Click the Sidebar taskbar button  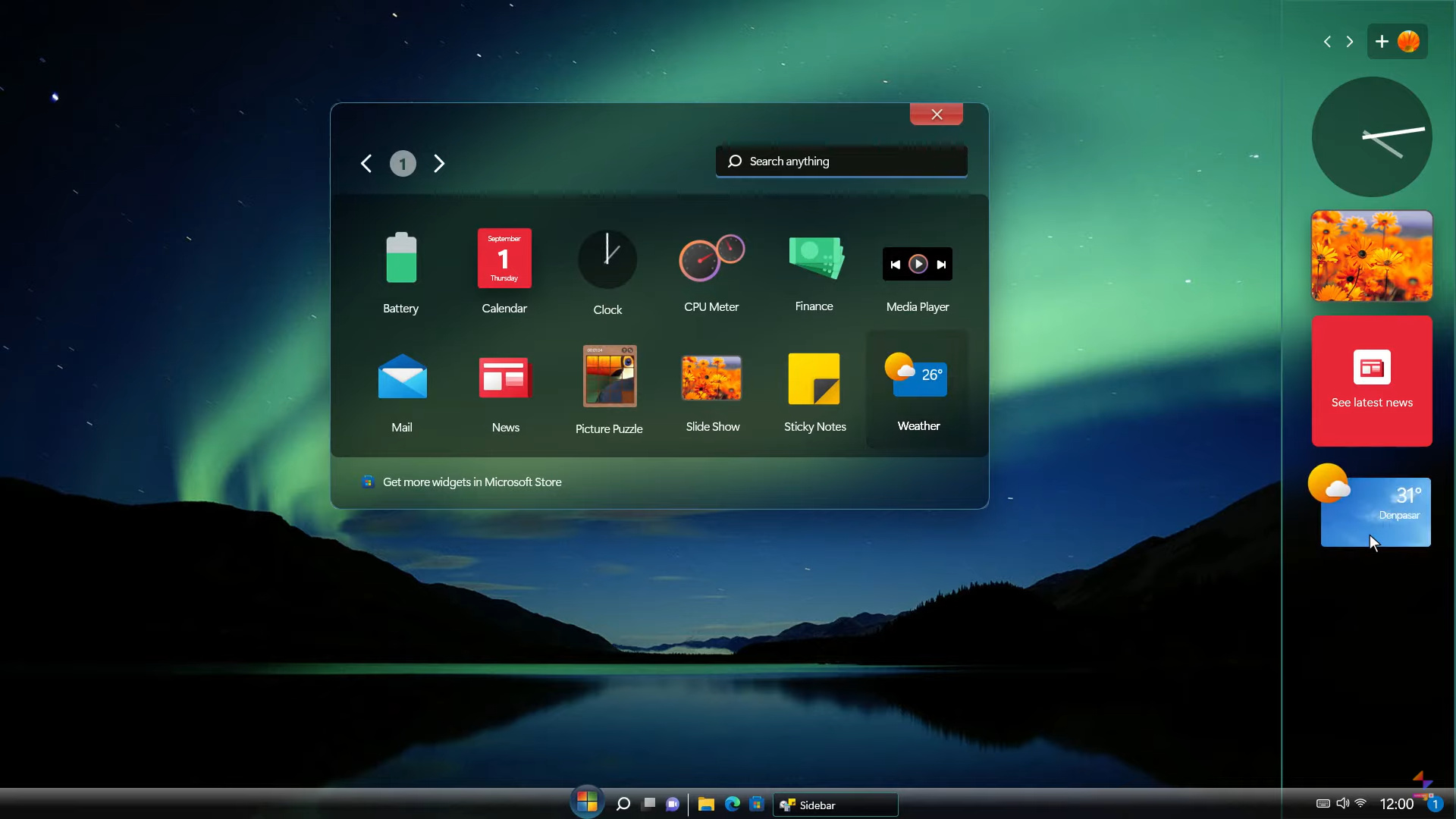click(835, 805)
